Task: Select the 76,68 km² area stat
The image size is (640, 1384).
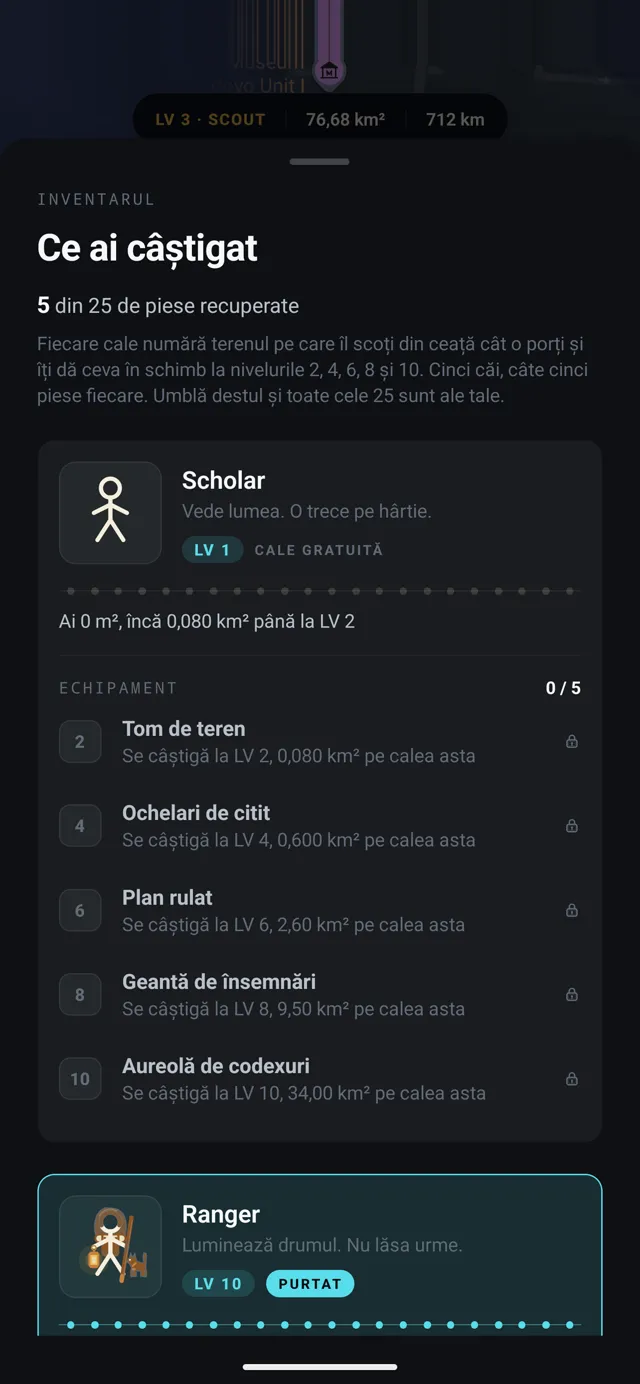Action: pos(345,120)
